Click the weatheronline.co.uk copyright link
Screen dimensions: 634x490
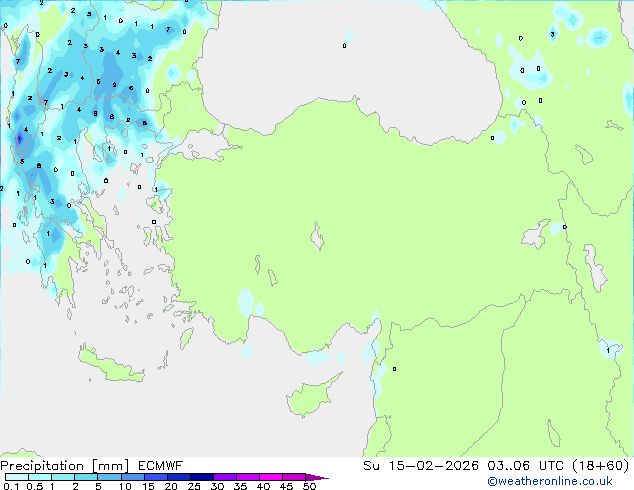pos(550,481)
